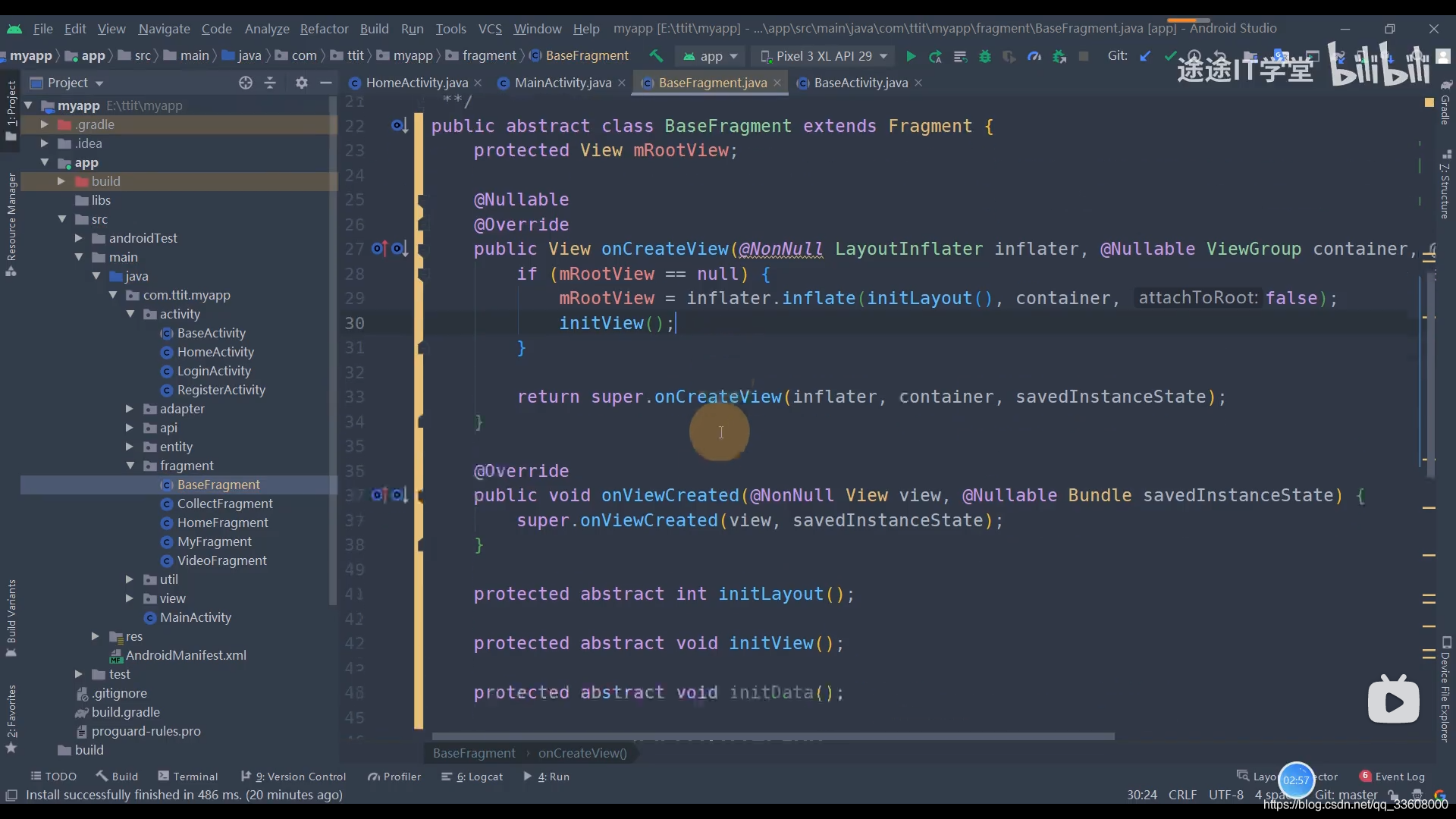The height and width of the screenshot is (819, 1456).
Task: Click the Scroll from Source target icon
Action: click(245, 83)
